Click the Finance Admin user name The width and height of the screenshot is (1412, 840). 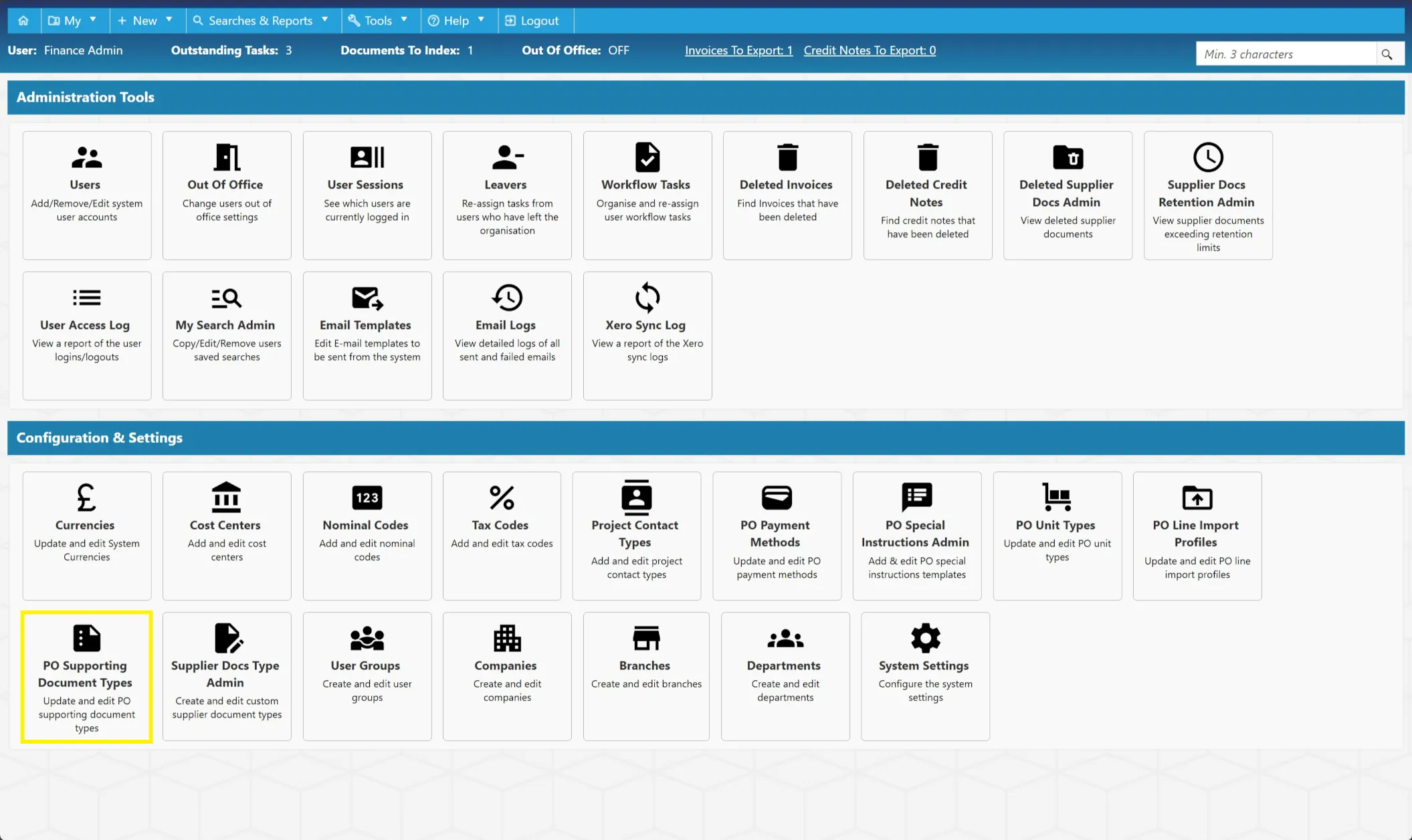(x=83, y=50)
